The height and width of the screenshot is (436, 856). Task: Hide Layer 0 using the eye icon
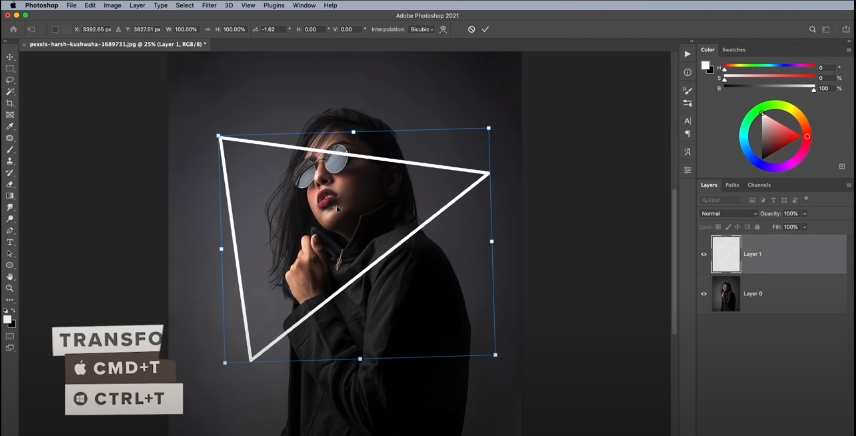pyautogui.click(x=704, y=294)
